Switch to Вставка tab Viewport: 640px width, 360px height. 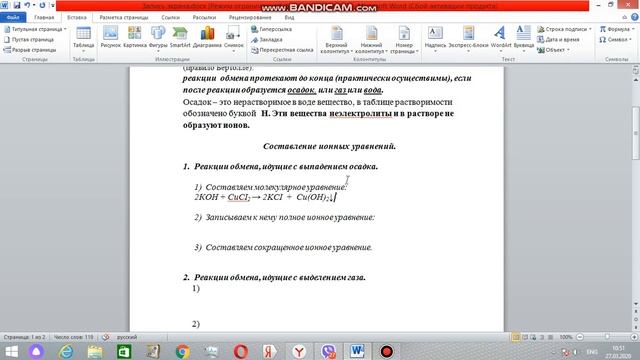click(x=77, y=18)
